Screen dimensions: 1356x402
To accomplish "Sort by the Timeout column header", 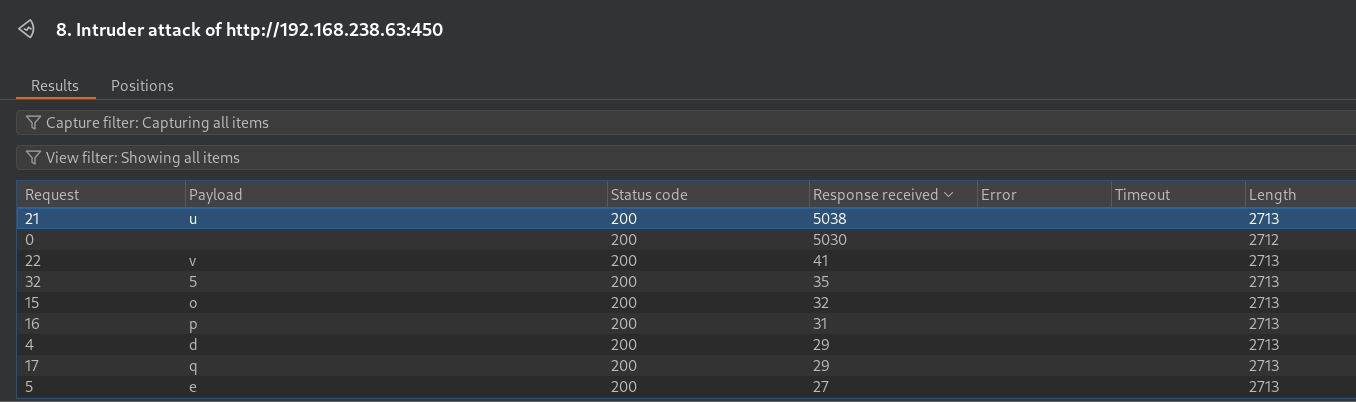I will click(1178, 195).
